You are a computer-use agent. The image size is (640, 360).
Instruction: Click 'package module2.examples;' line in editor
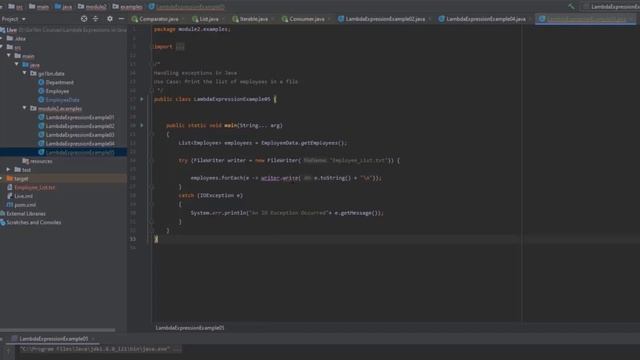[x=192, y=29]
